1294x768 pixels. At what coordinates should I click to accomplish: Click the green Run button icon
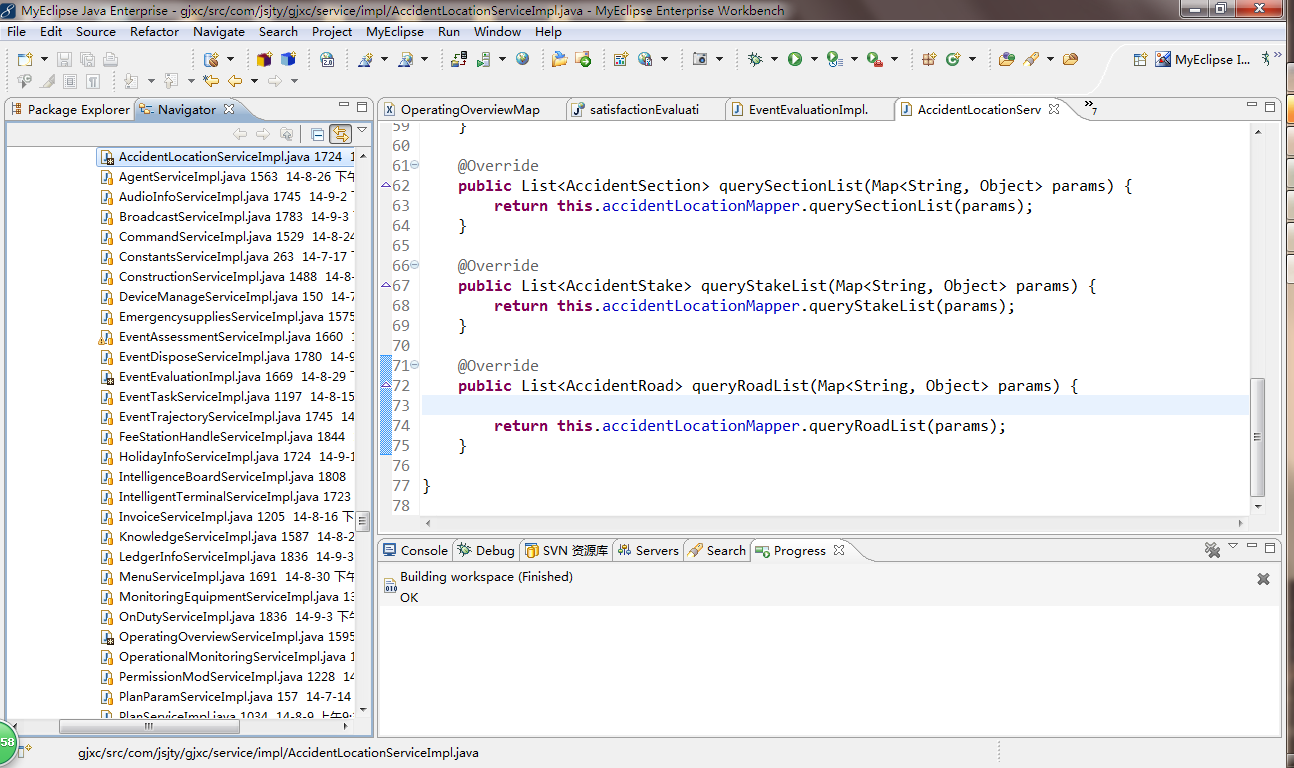pos(795,59)
